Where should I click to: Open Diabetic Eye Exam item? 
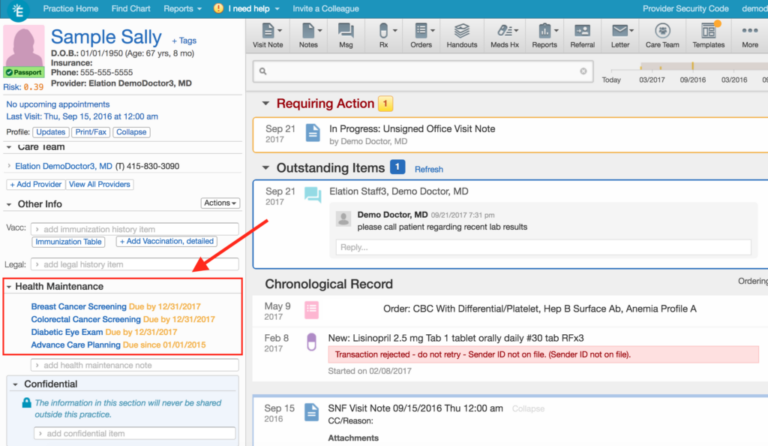tap(67, 332)
